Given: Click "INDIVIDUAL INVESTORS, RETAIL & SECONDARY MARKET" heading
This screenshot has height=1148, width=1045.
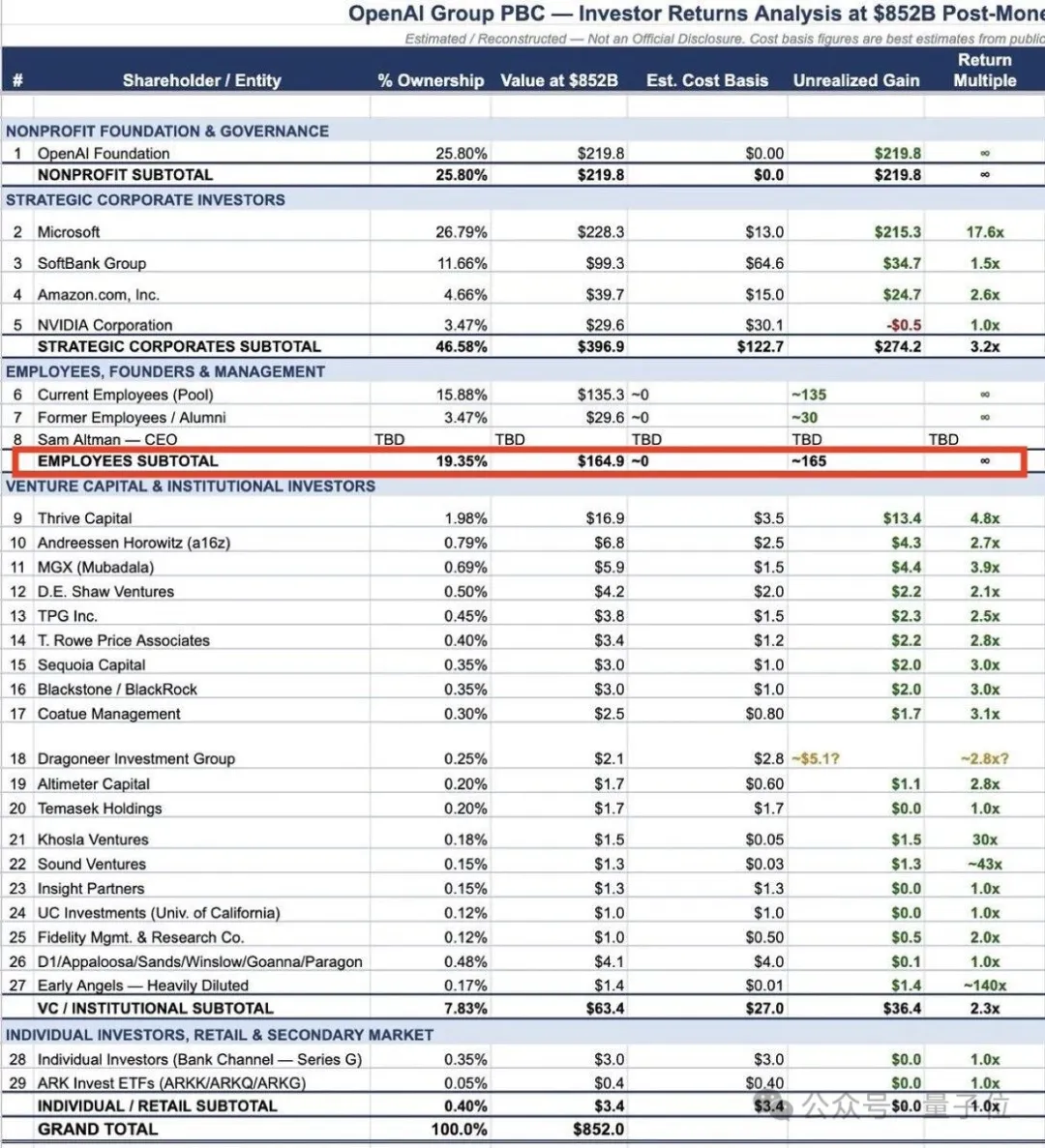Looking at the screenshot, I should [x=219, y=1035].
